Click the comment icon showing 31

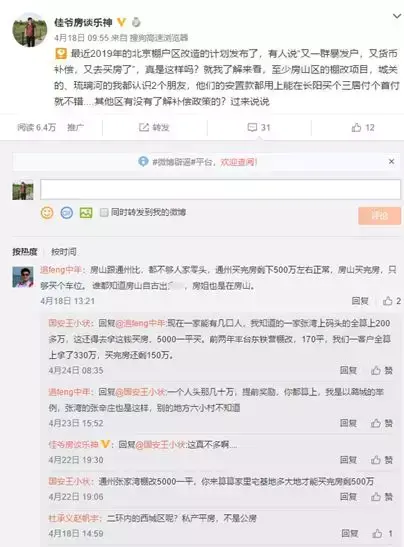[252, 127]
